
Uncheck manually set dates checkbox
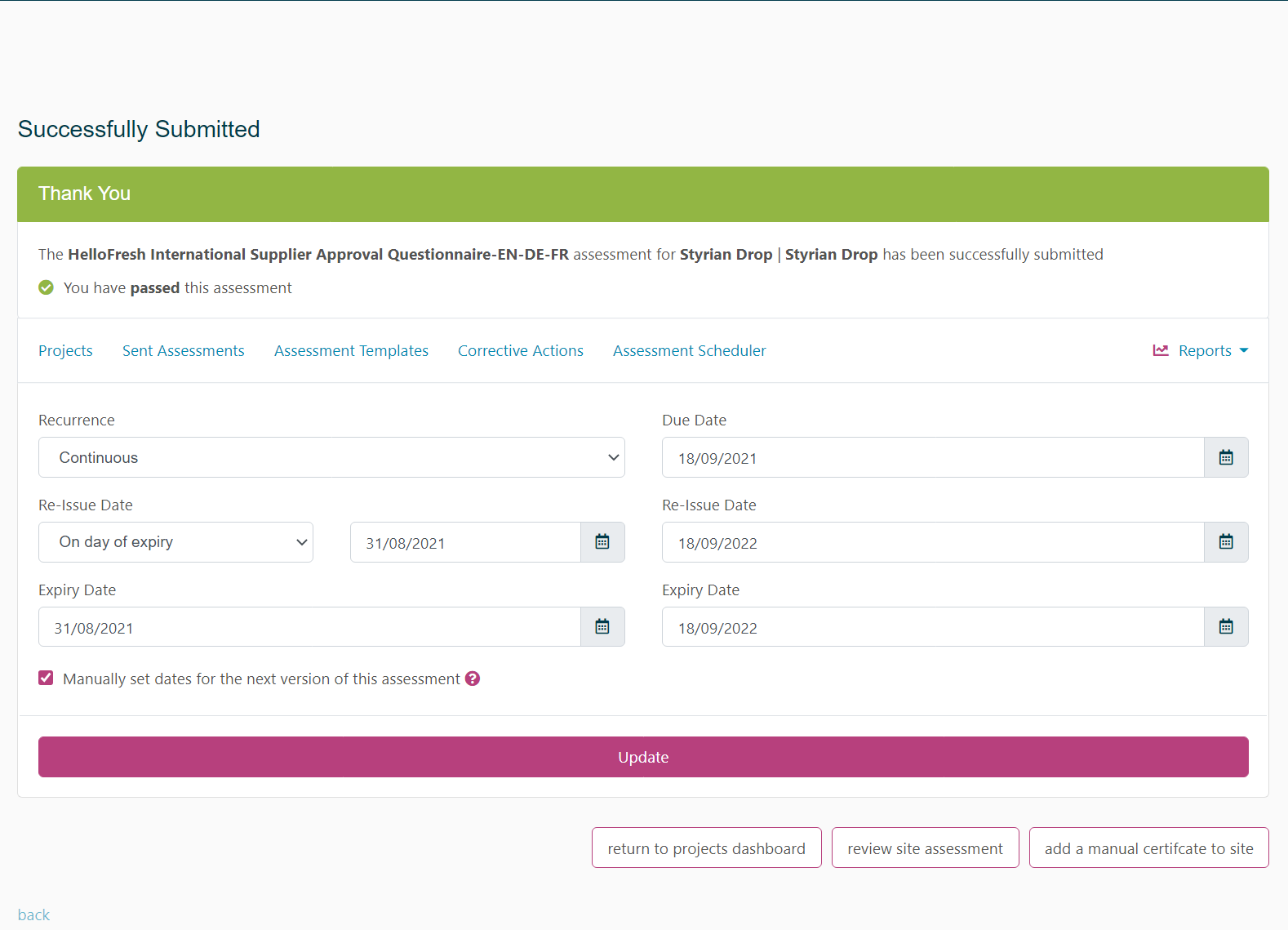[46, 679]
